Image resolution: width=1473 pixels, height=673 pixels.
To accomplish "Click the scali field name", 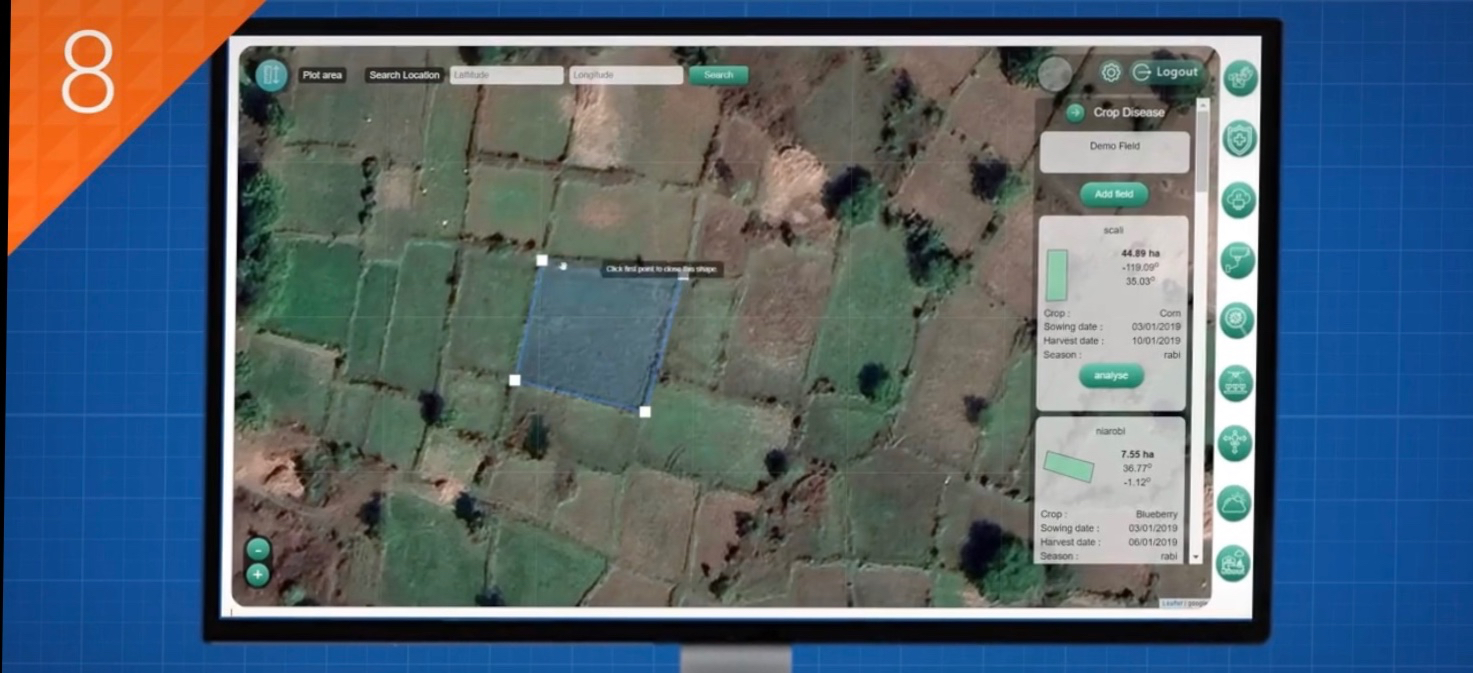I will [x=1112, y=230].
